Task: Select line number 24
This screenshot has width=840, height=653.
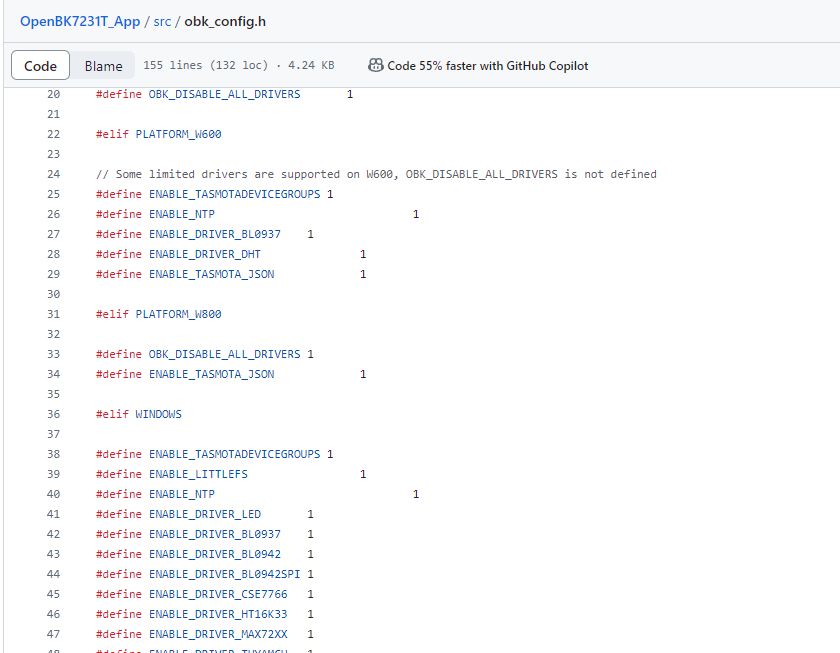Action: tap(54, 174)
